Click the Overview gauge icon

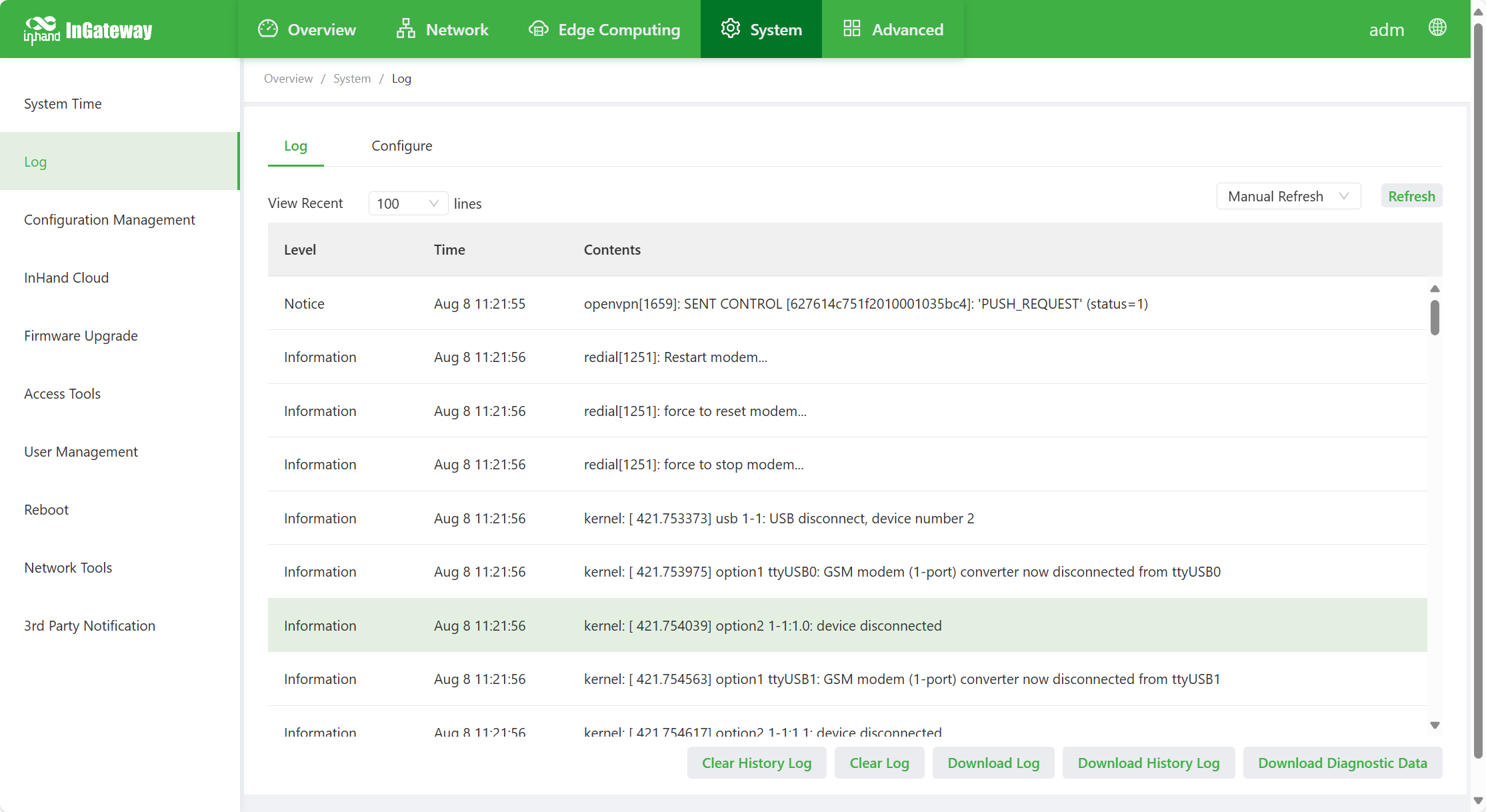[268, 29]
